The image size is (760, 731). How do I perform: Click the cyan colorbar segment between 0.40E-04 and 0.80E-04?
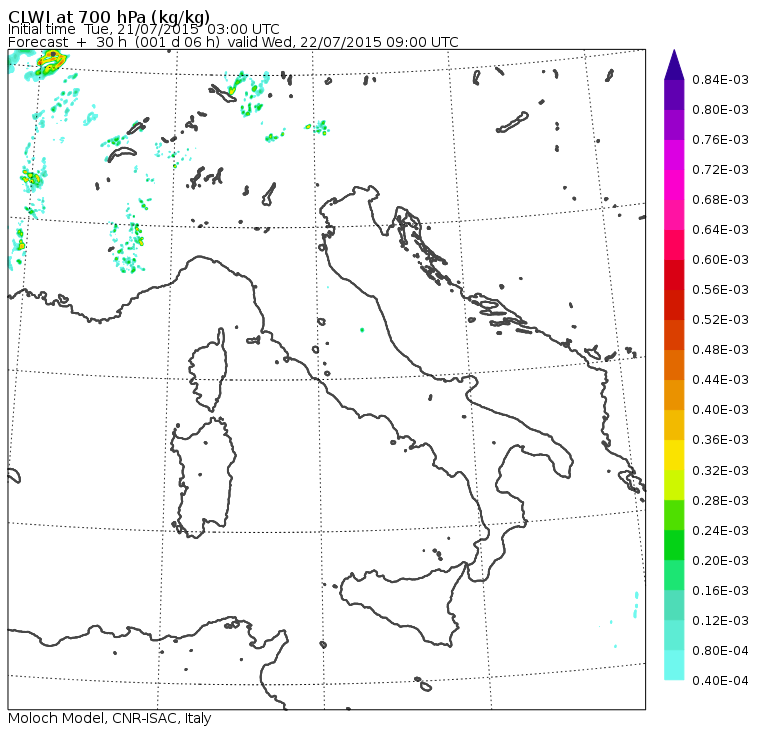pos(674,666)
